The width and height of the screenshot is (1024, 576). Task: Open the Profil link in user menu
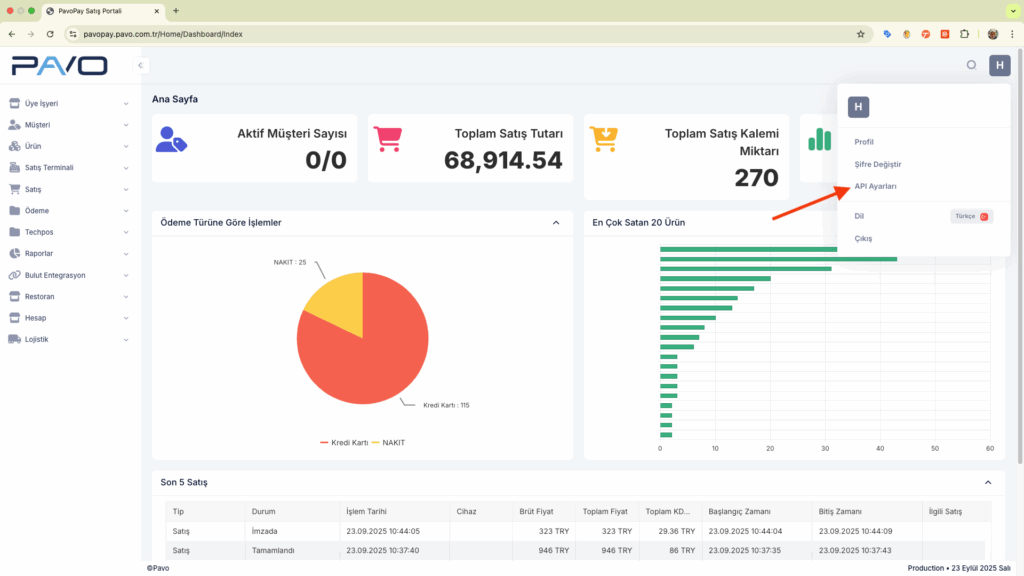coord(864,142)
